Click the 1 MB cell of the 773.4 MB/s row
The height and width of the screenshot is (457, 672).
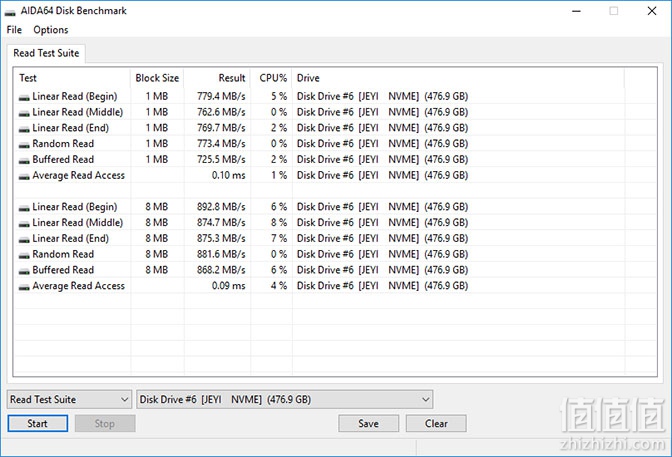[156, 144]
